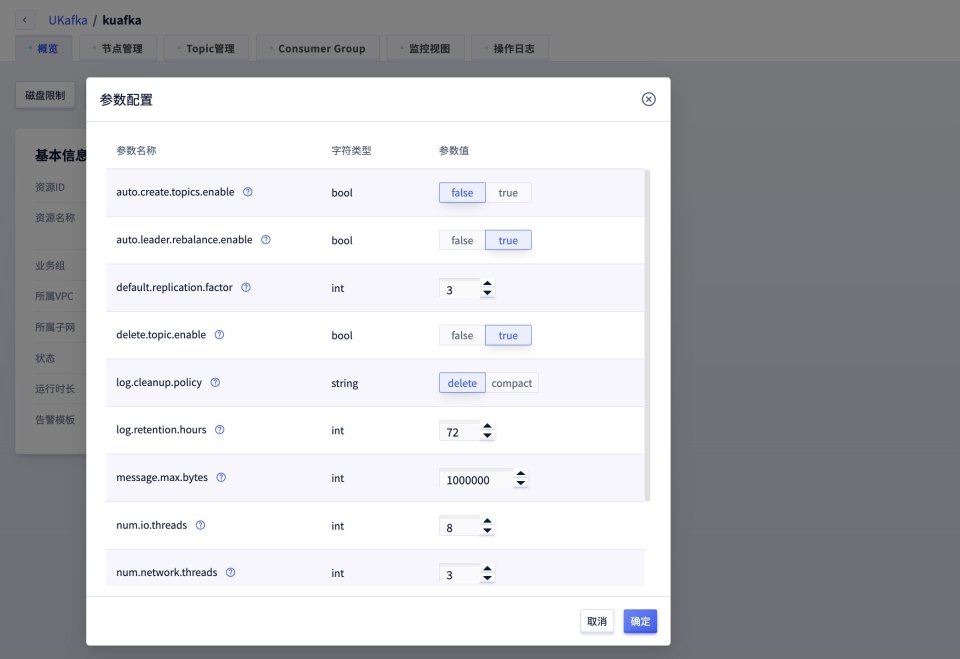
Task: Select compact for log.cleanup.policy
Action: (512, 383)
